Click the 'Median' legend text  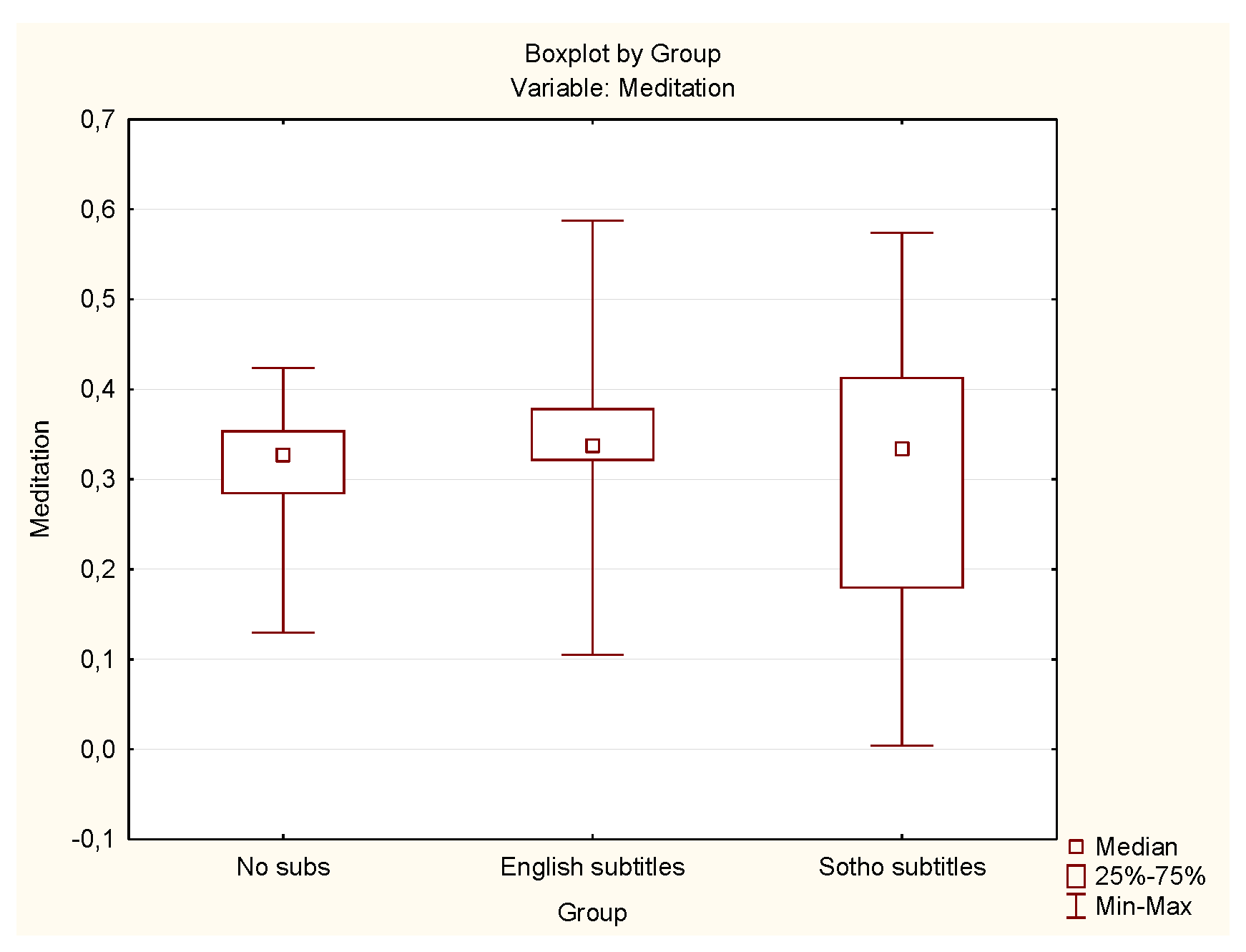1136,847
